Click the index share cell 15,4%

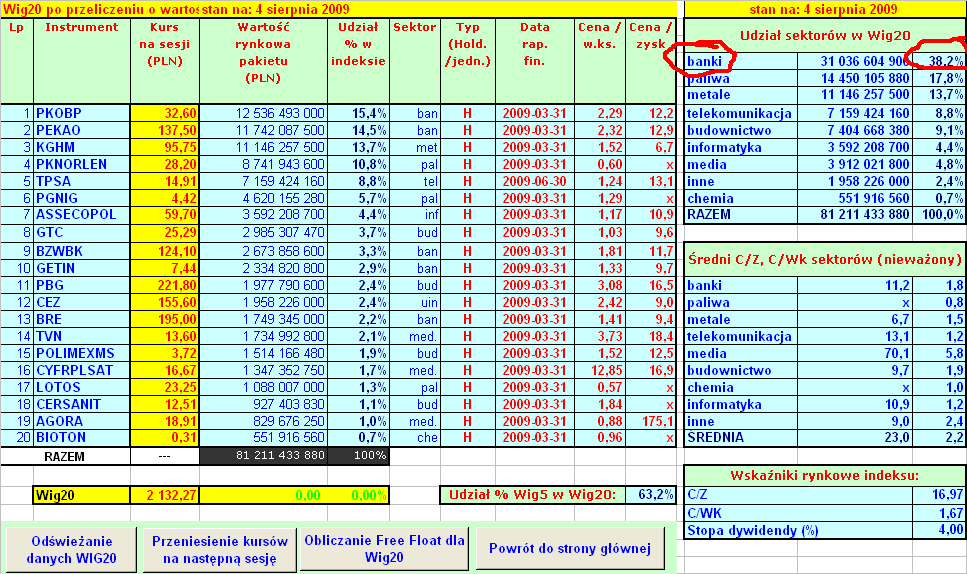tap(358, 113)
